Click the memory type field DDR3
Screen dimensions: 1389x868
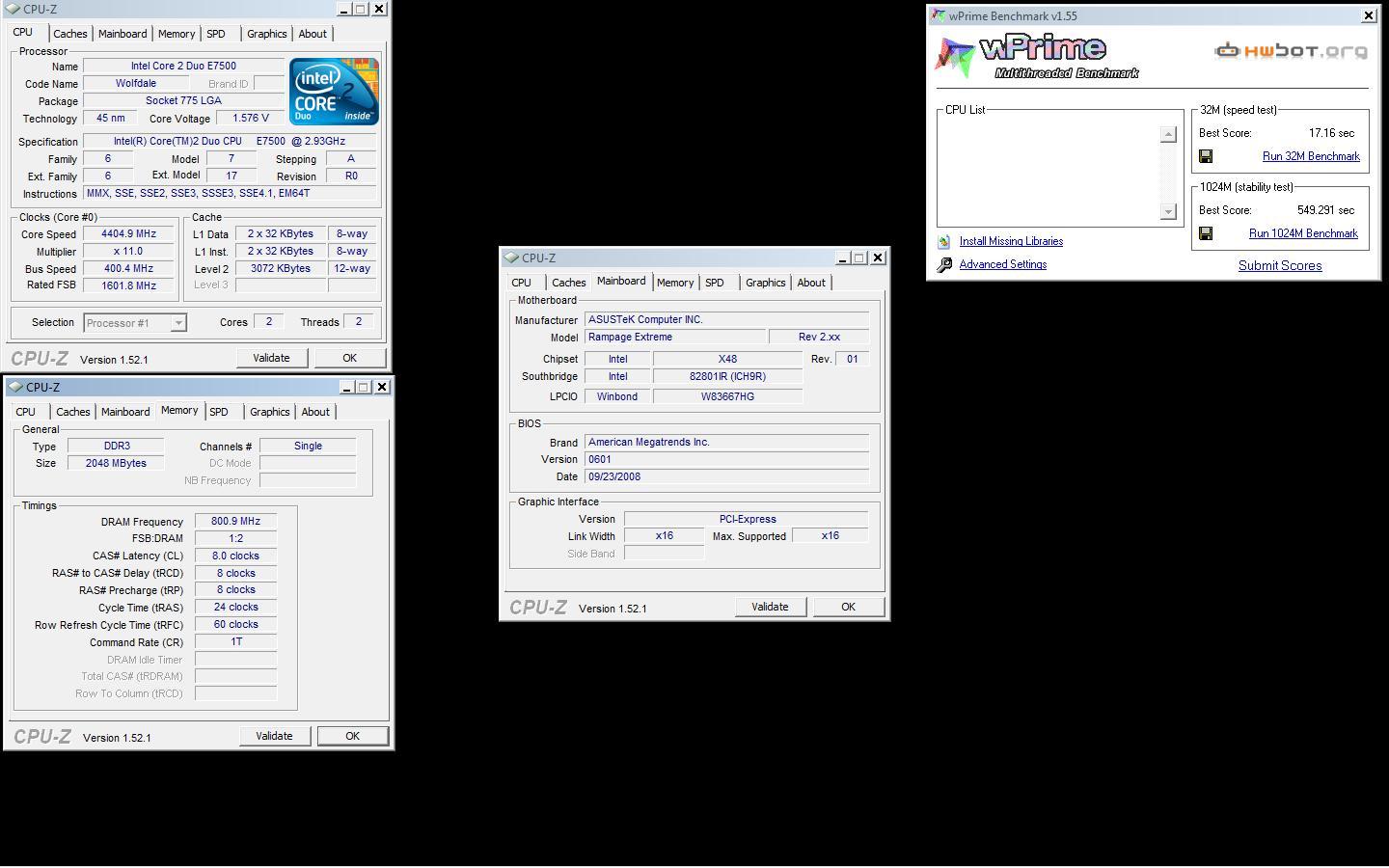(116, 446)
